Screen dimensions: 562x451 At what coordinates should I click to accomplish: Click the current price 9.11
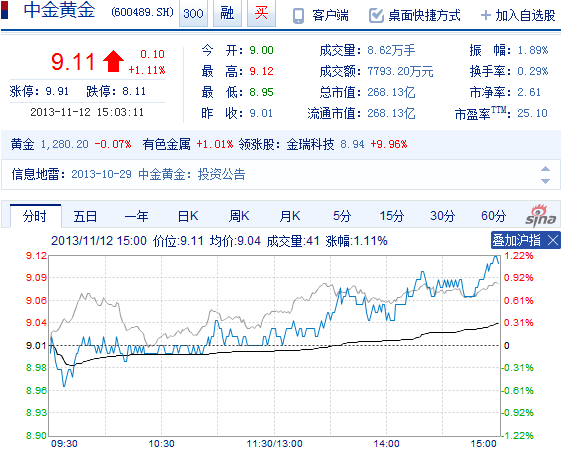pos(73,61)
